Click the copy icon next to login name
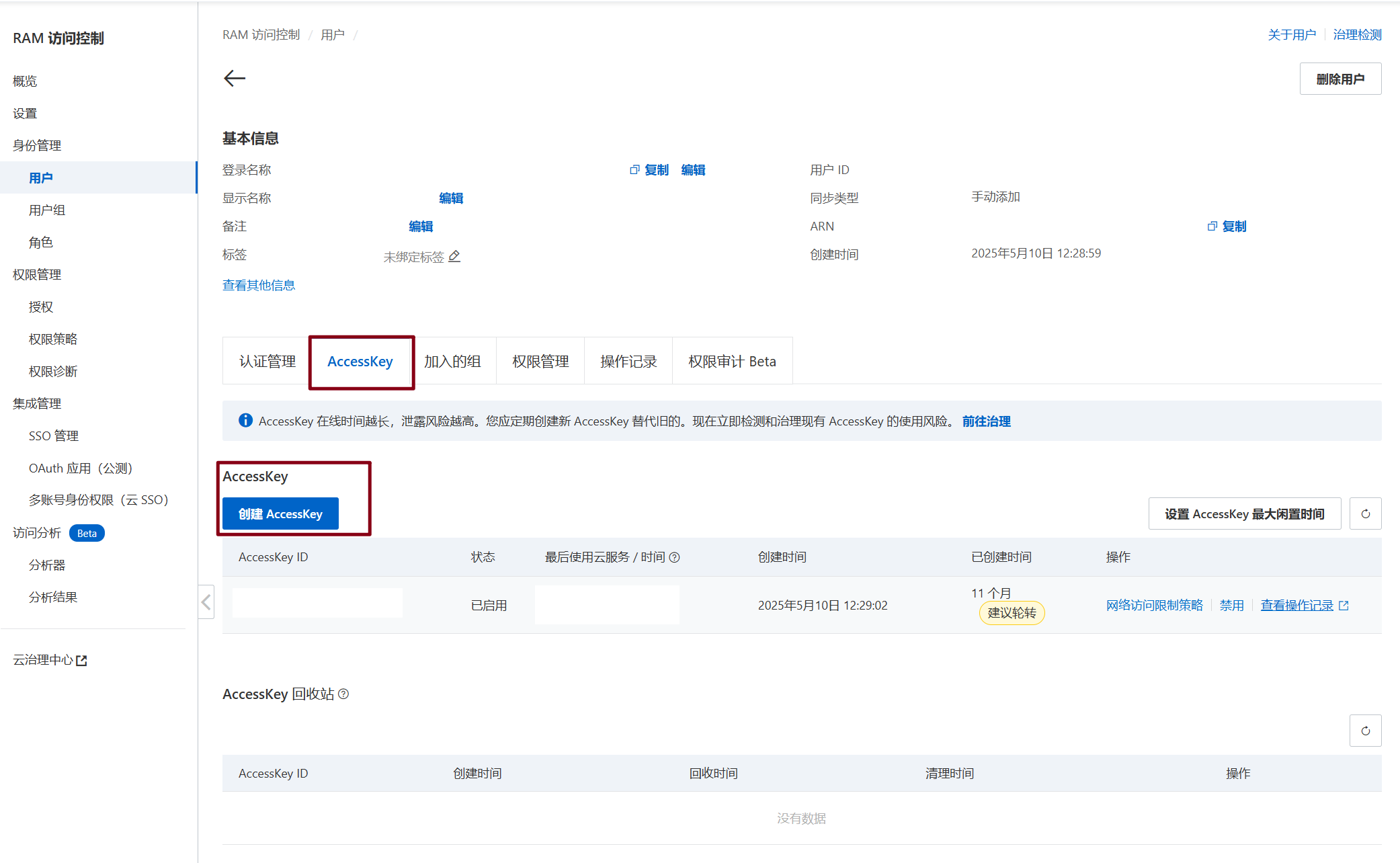Viewport: 1400px width, 863px height. click(x=634, y=170)
